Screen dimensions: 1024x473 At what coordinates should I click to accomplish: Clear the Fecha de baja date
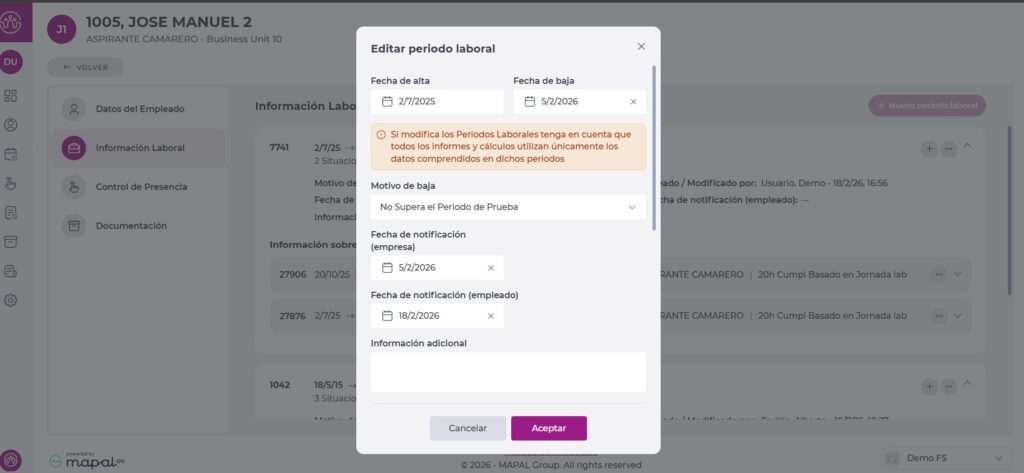coord(633,101)
